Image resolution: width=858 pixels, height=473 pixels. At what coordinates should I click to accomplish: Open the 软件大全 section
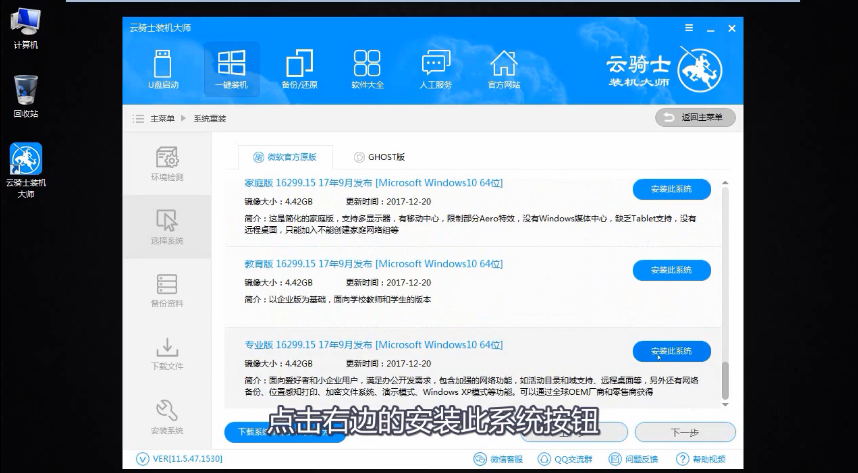[367, 70]
